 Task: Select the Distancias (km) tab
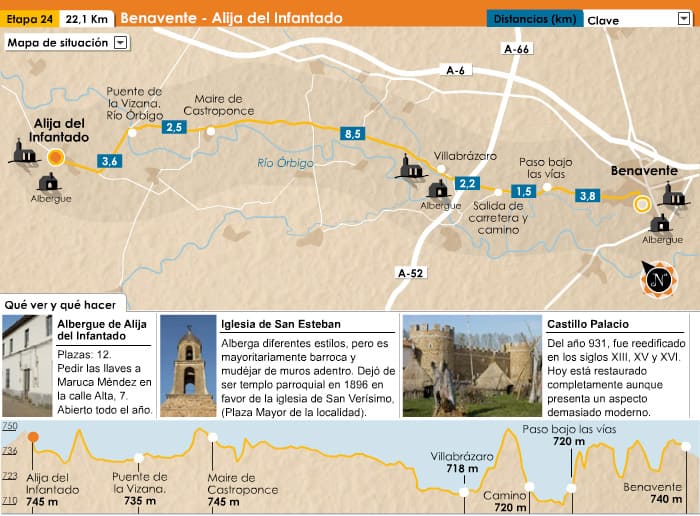coord(534,19)
